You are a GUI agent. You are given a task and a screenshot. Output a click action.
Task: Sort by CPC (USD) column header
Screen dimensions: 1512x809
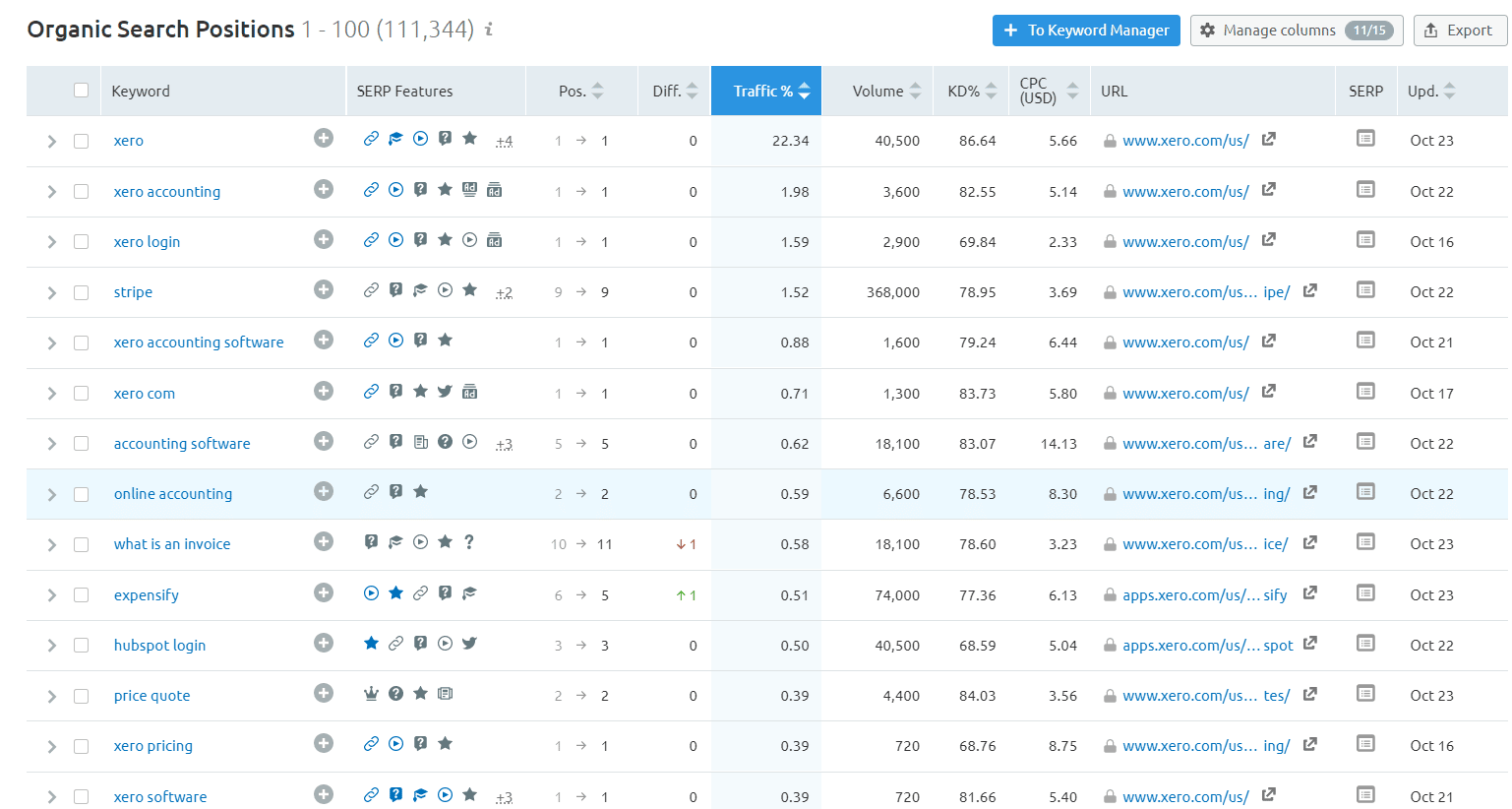click(1049, 91)
